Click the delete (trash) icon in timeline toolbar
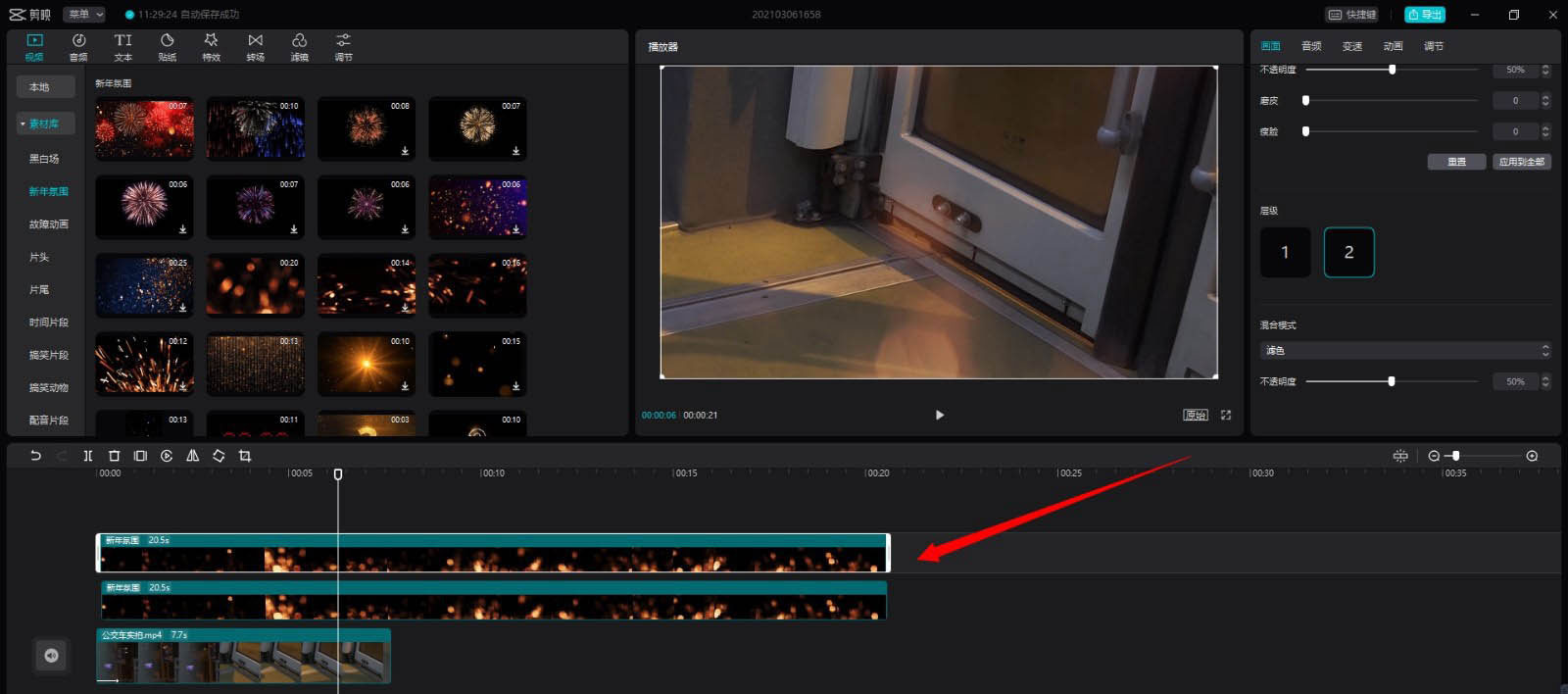The height and width of the screenshot is (694, 1568). click(114, 456)
